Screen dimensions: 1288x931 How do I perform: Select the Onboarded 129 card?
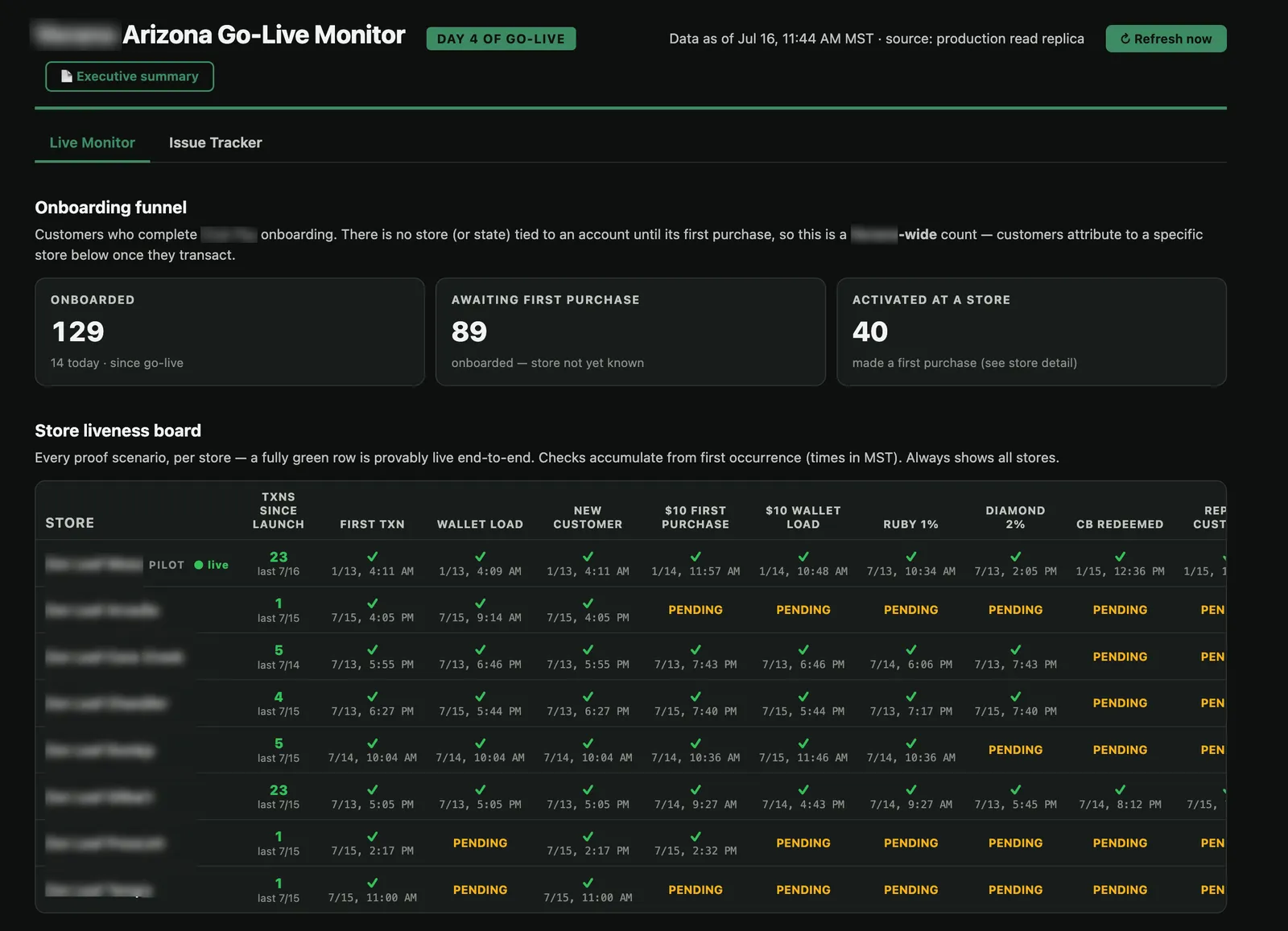(x=229, y=332)
